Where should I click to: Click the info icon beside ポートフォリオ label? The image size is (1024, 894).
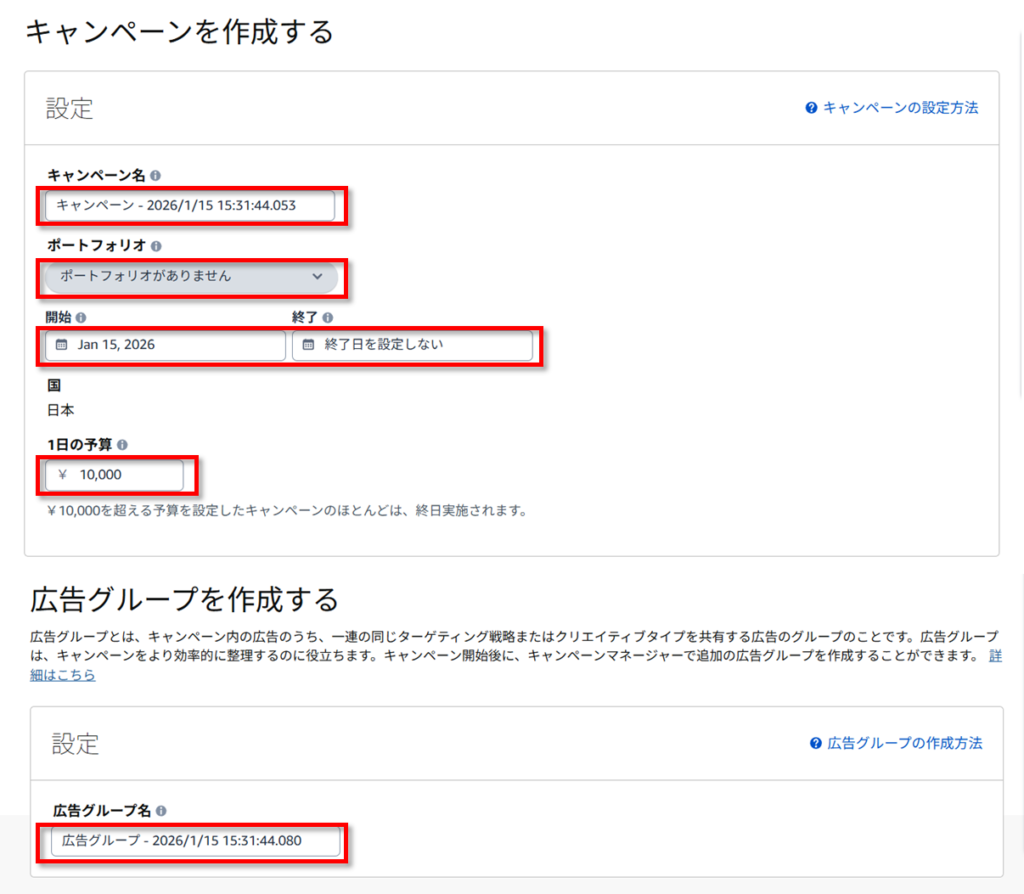(x=158, y=244)
